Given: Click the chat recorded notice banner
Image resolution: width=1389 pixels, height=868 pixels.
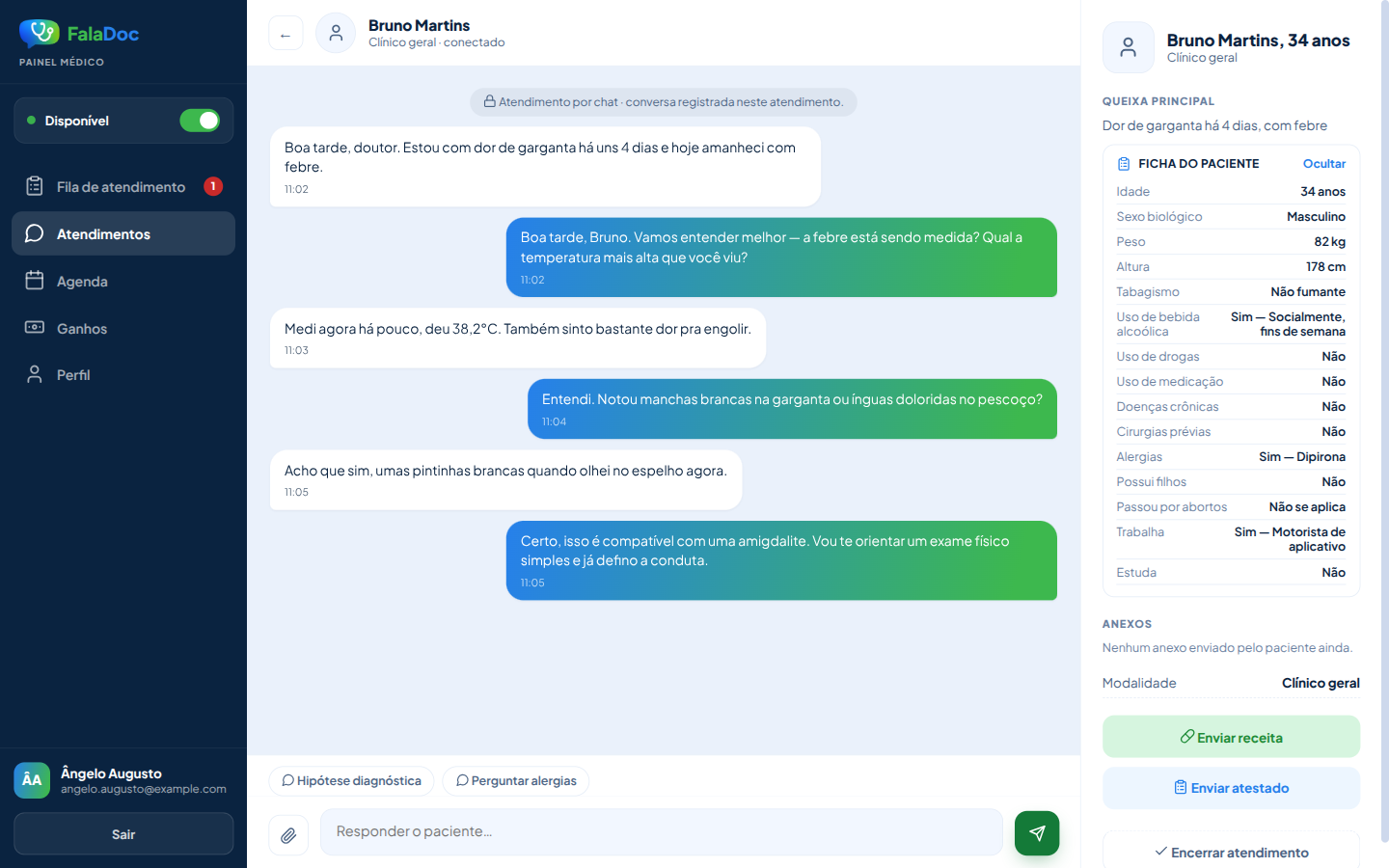Looking at the screenshot, I should [664, 102].
